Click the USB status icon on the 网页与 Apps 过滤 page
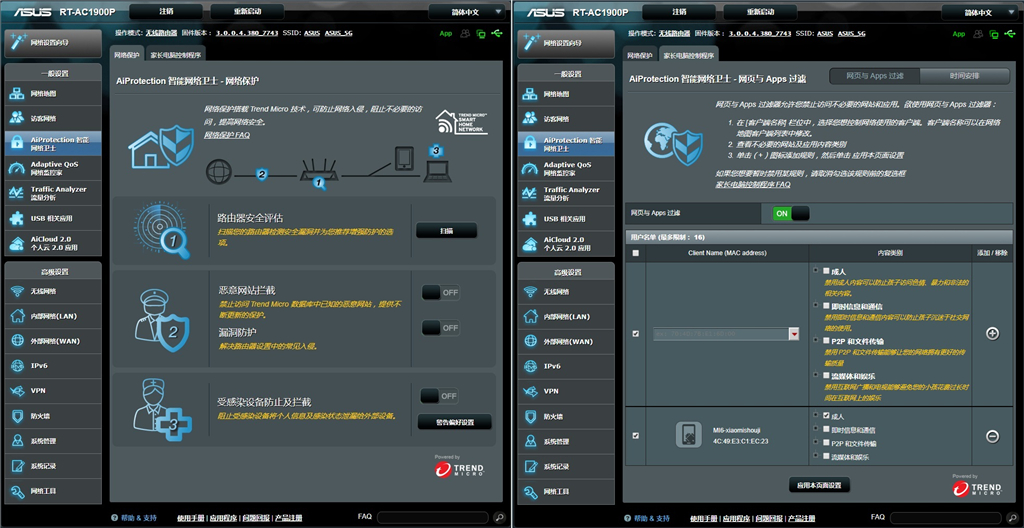This screenshot has width=1024, height=528. pyautogui.click(x=1012, y=33)
